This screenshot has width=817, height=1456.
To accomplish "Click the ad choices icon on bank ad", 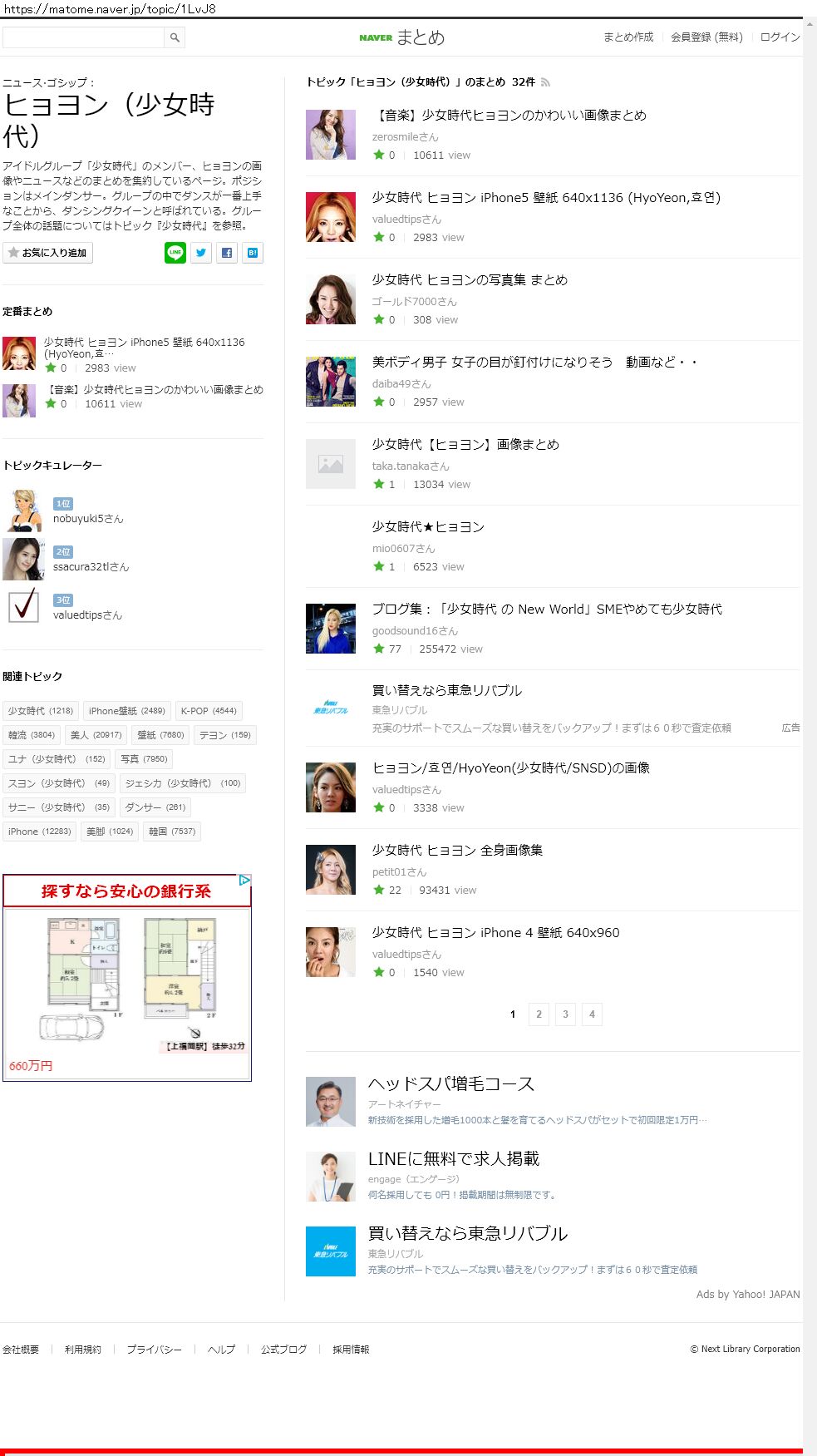I will click(x=244, y=880).
